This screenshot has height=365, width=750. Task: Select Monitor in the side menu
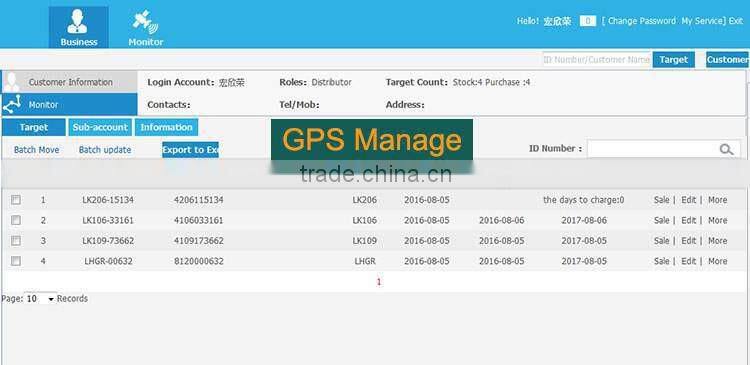click(70, 104)
